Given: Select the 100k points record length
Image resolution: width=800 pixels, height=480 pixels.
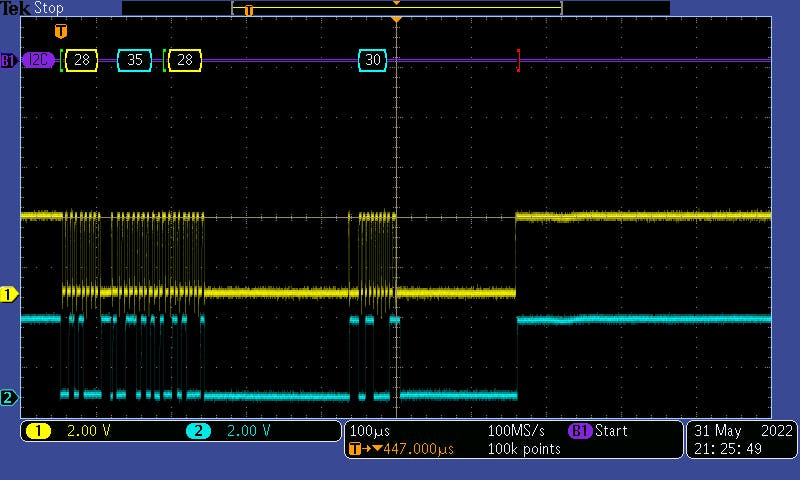Looking at the screenshot, I should point(525,449).
